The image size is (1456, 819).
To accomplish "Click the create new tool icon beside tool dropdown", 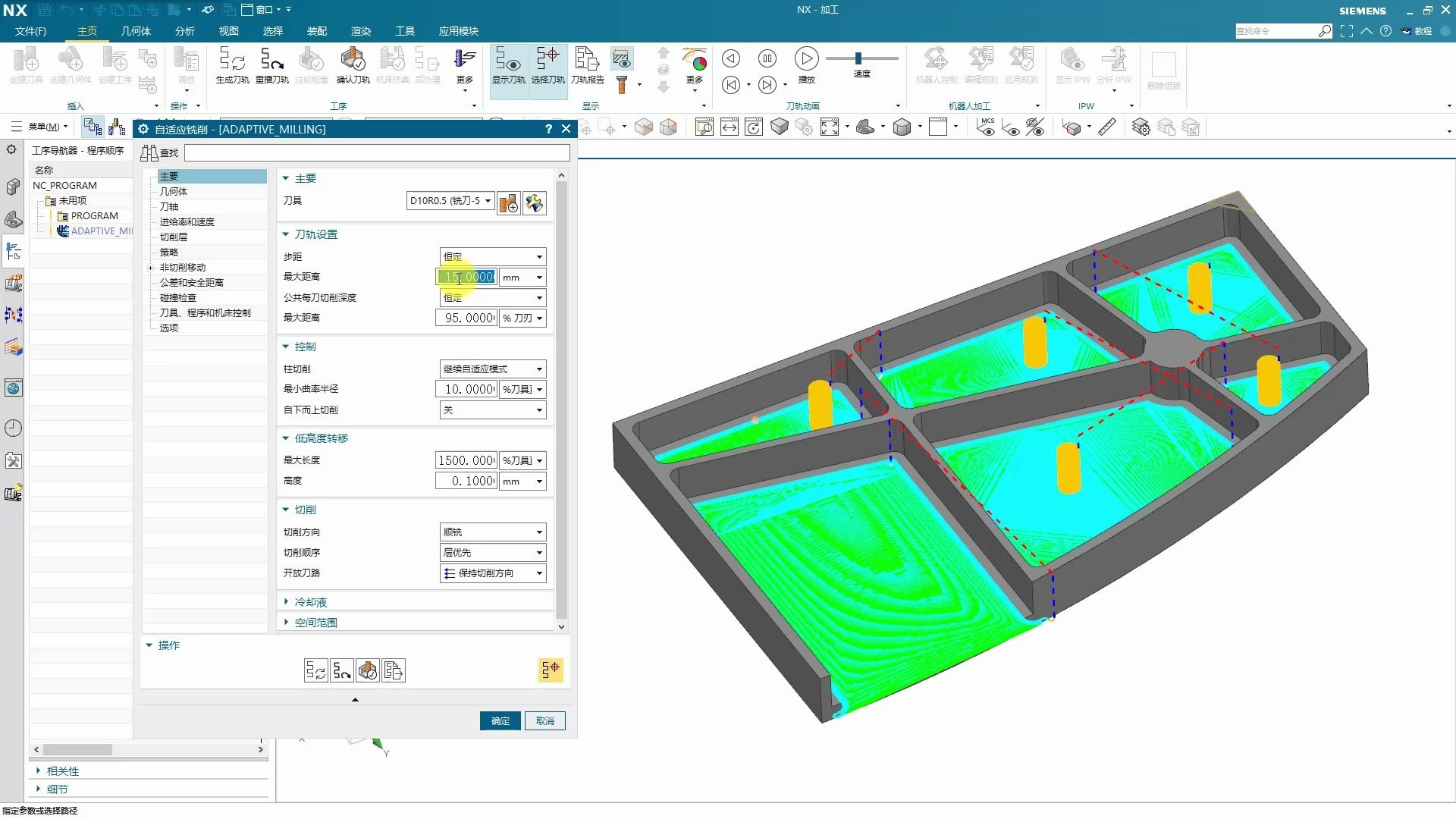I will click(x=509, y=202).
